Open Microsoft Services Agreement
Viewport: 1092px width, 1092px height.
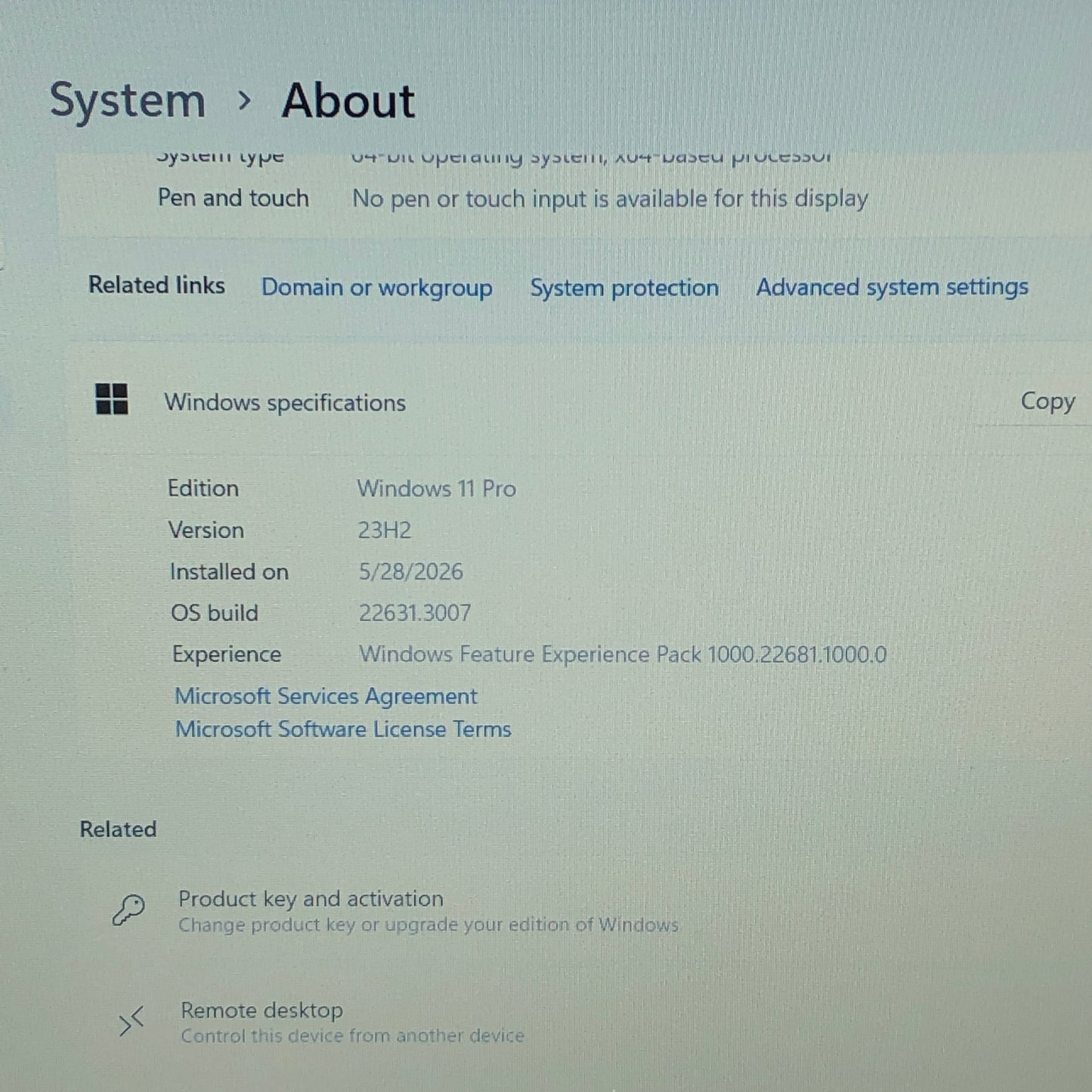pos(326,696)
